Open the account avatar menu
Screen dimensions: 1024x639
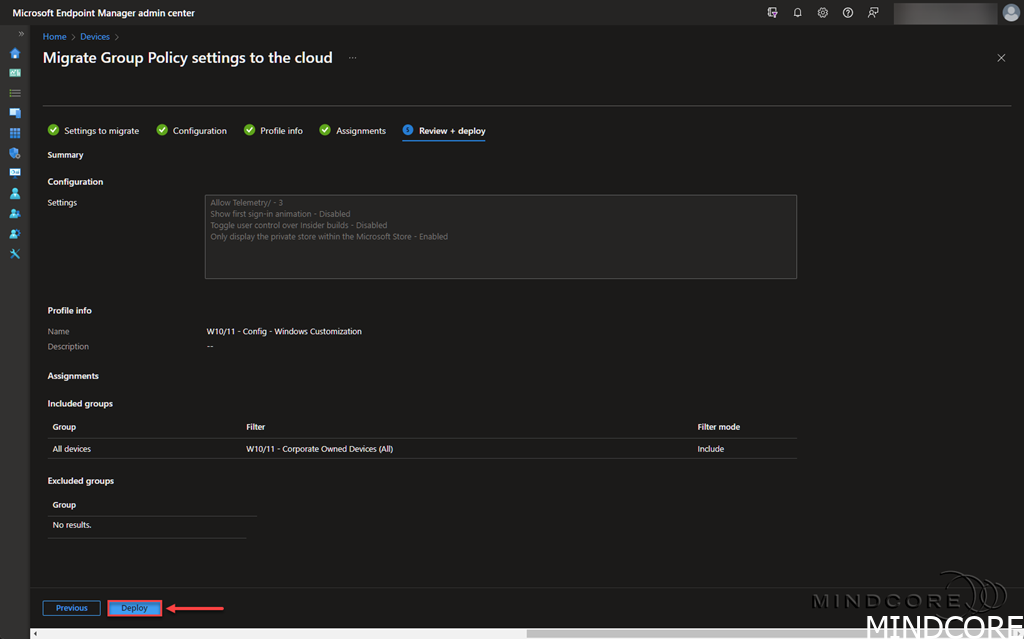tap(1011, 13)
